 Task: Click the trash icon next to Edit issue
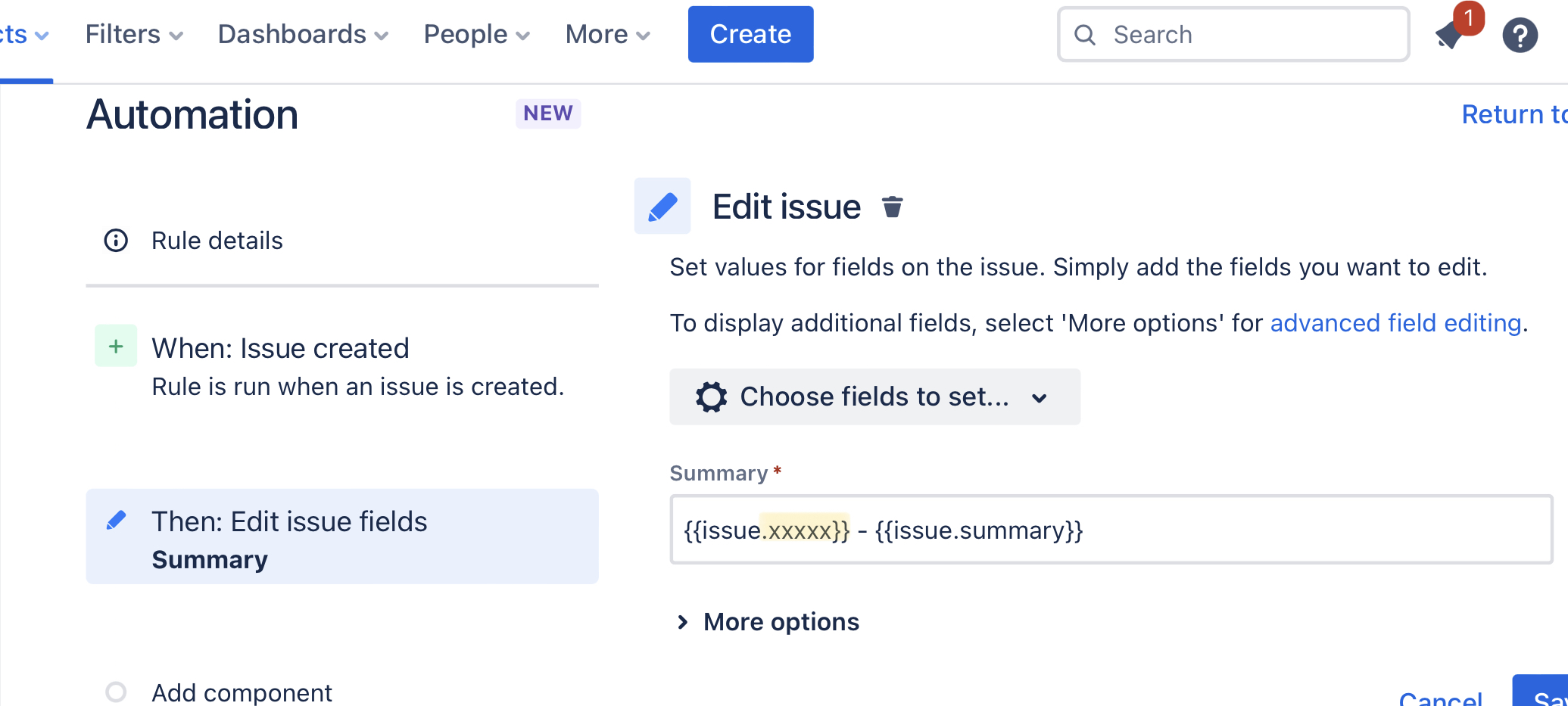coord(893,207)
